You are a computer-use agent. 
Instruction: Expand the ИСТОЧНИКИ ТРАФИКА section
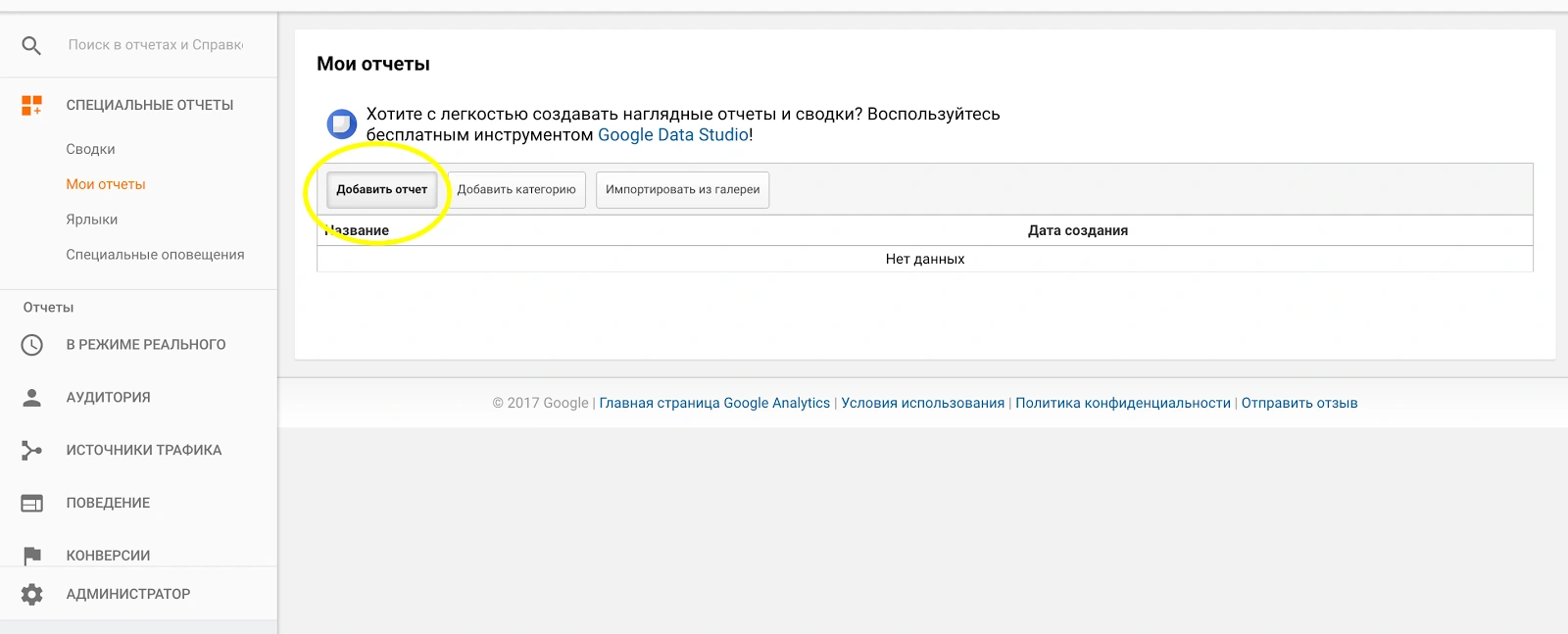tap(143, 450)
